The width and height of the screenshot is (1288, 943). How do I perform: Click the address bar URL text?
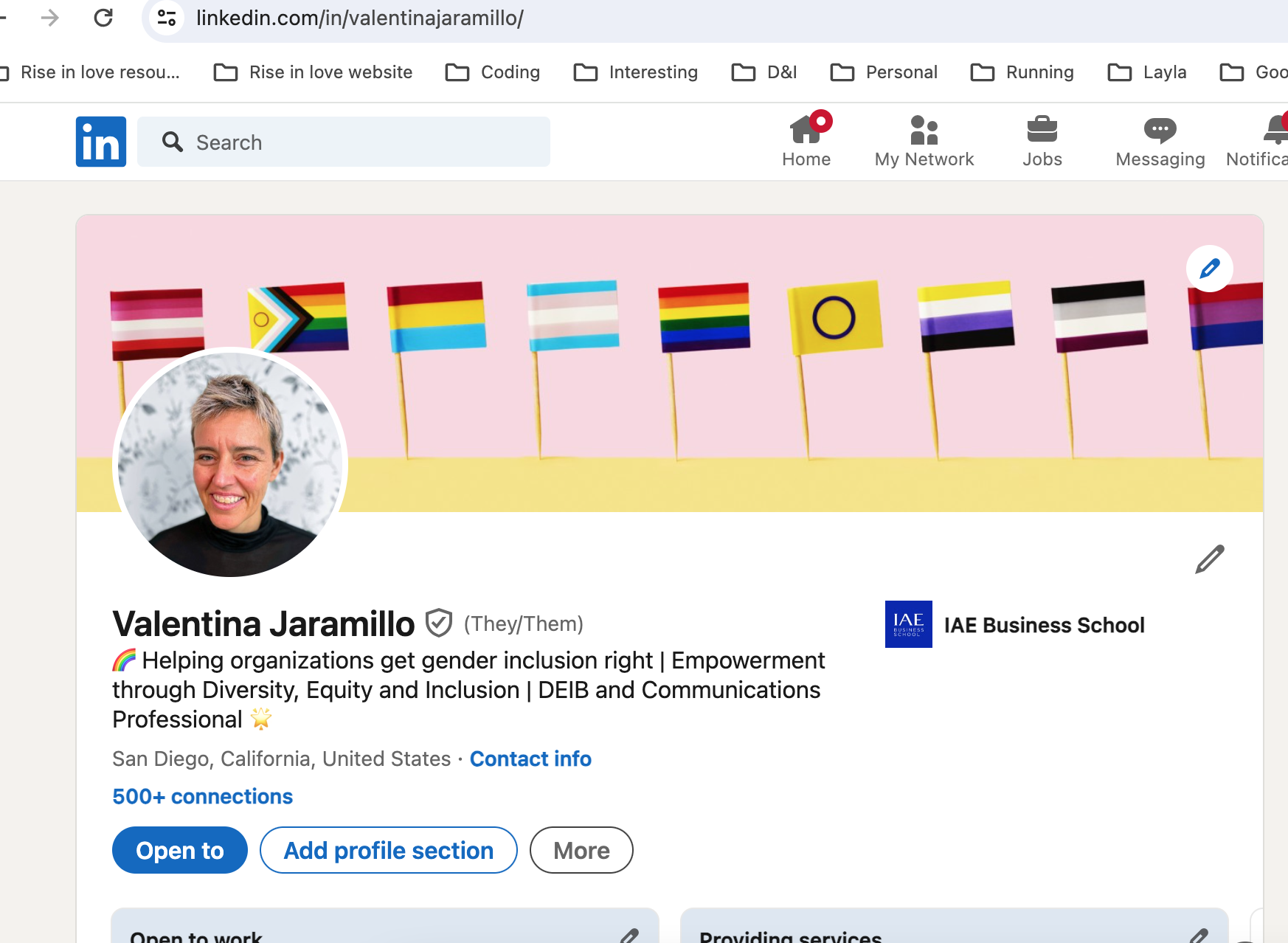(360, 18)
